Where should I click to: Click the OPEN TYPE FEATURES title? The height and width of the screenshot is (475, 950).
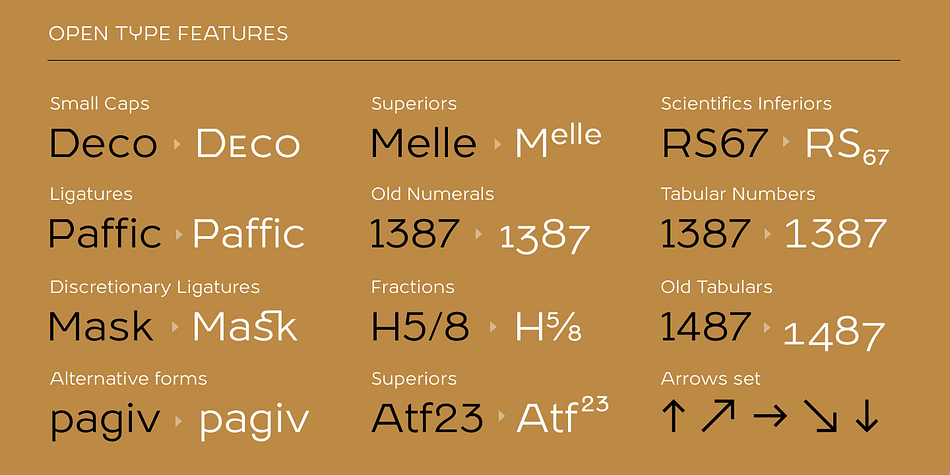click(168, 34)
